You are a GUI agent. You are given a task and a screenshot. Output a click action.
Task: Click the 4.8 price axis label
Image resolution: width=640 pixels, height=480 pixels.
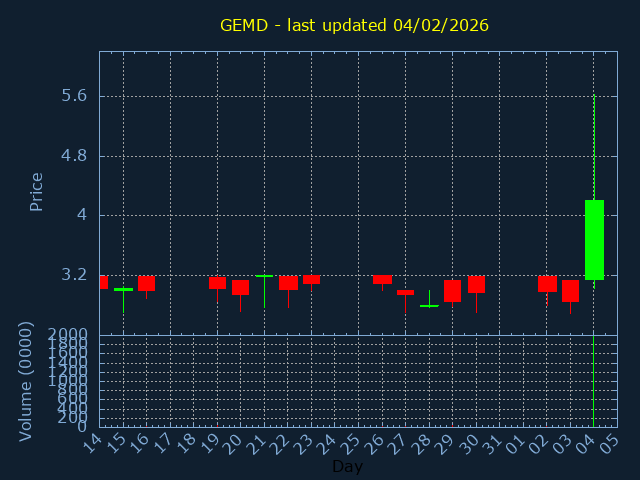point(74,156)
